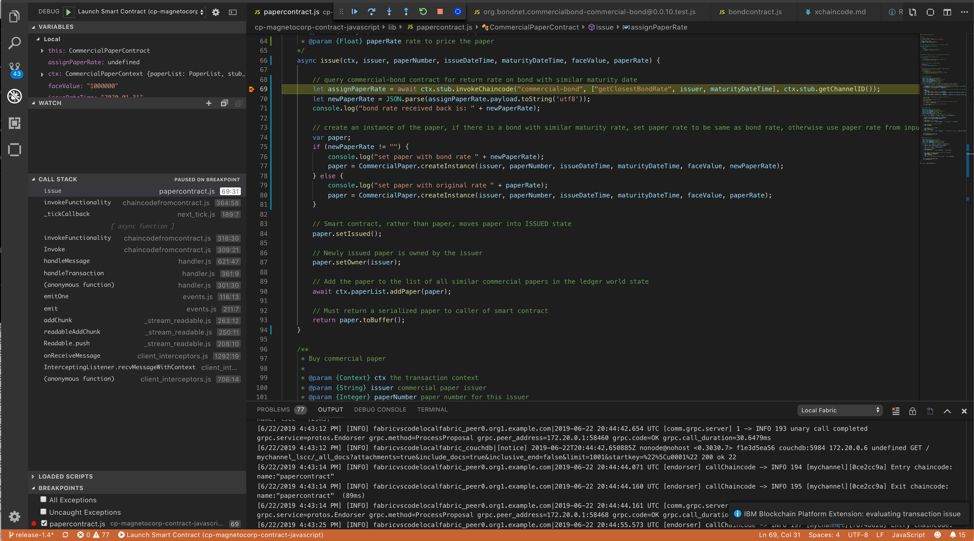Open the debug configuration Launch Smart Contract dropdown
The width and height of the screenshot is (974, 541).
tap(140, 12)
